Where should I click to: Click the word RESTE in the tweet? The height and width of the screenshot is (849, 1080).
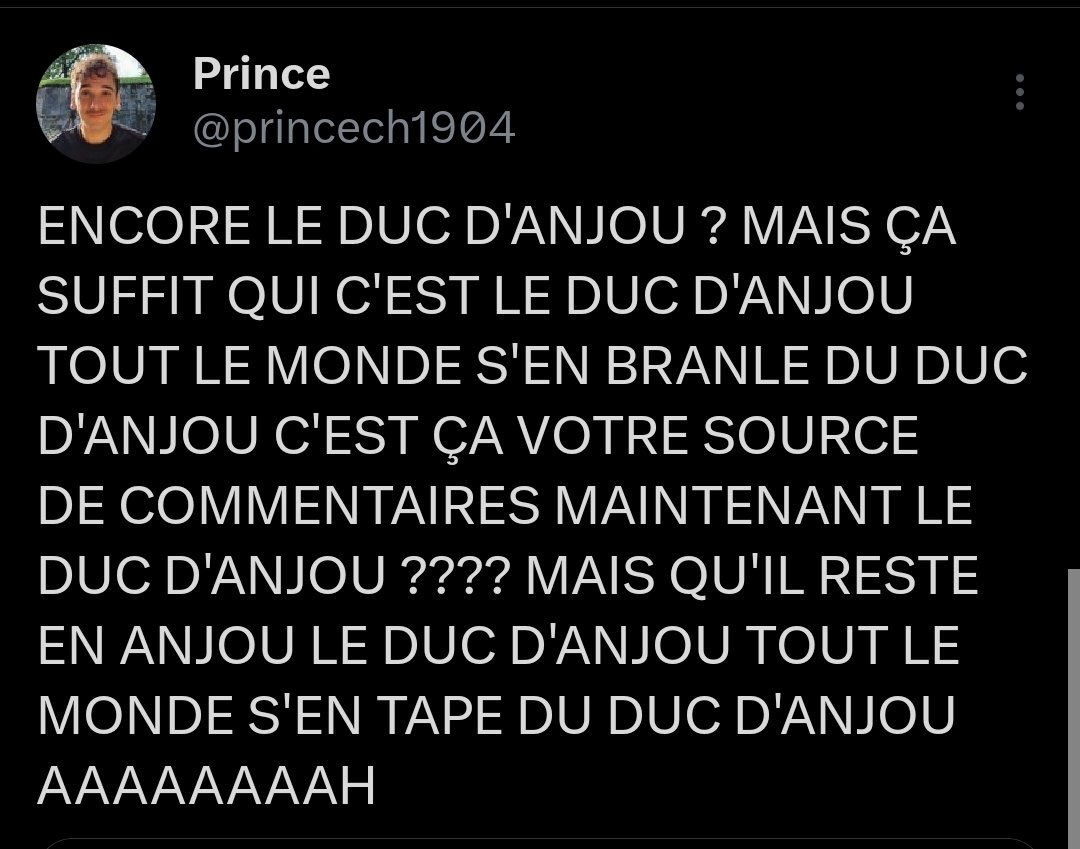pyautogui.click(x=898, y=576)
